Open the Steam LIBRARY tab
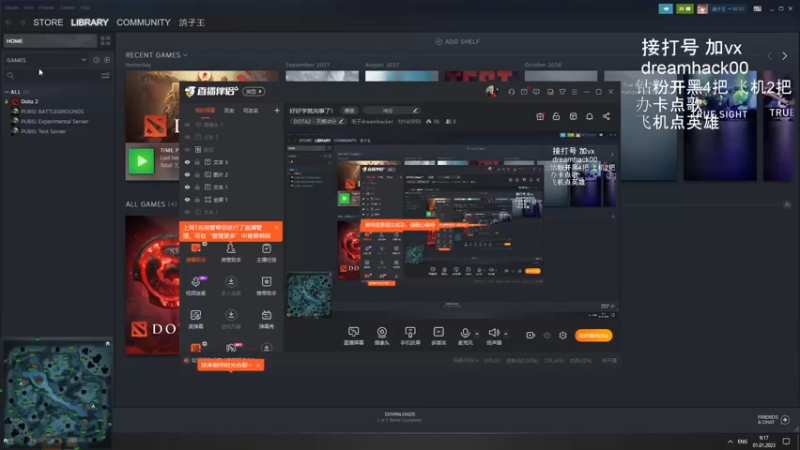 [89, 22]
